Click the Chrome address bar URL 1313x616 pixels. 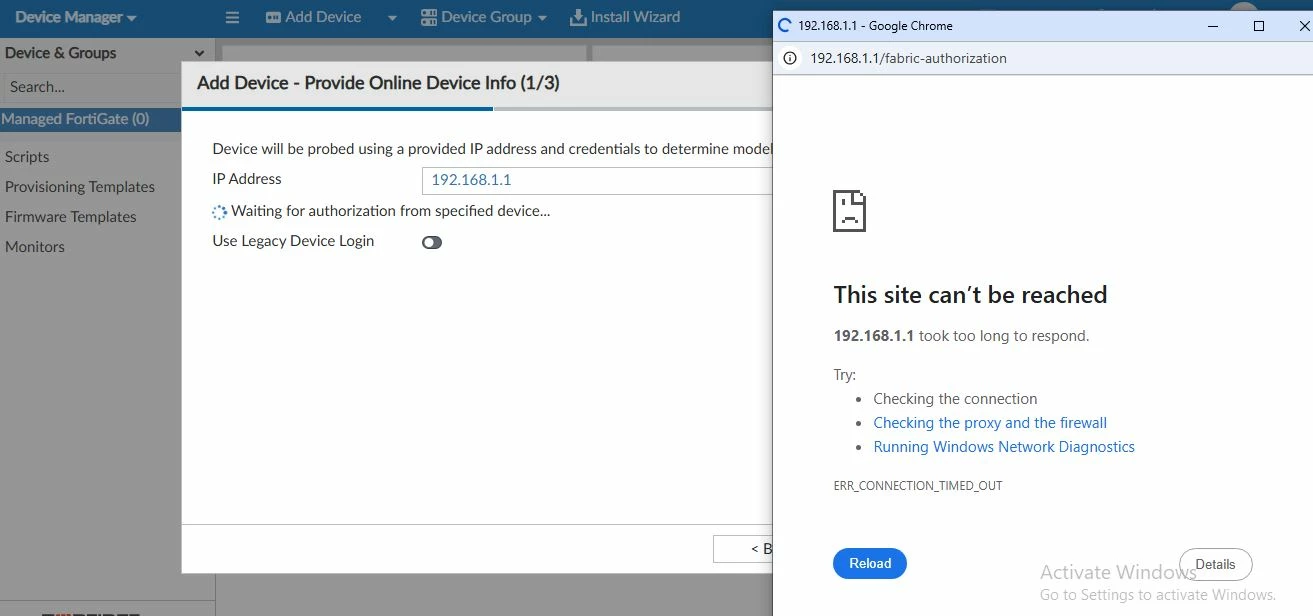[908, 58]
